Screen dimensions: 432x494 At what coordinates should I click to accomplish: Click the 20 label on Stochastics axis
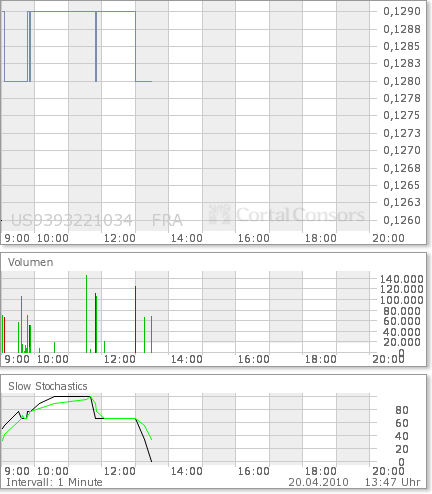click(402, 449)
